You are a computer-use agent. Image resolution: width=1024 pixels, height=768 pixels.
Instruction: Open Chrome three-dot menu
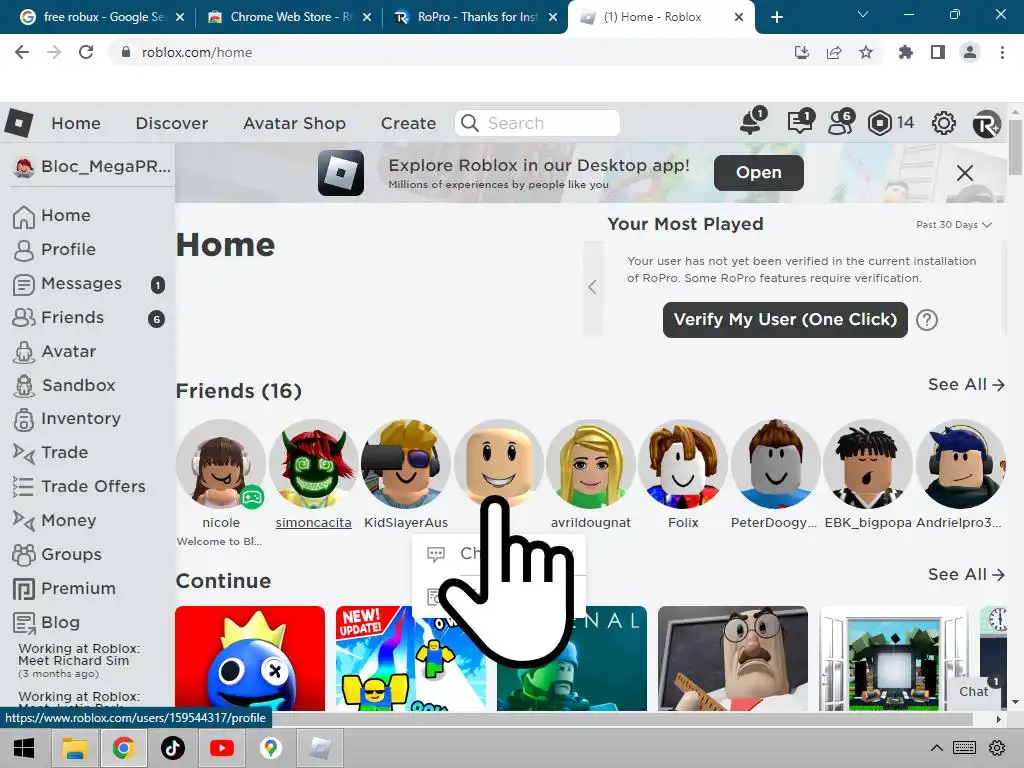point(1002,52)
